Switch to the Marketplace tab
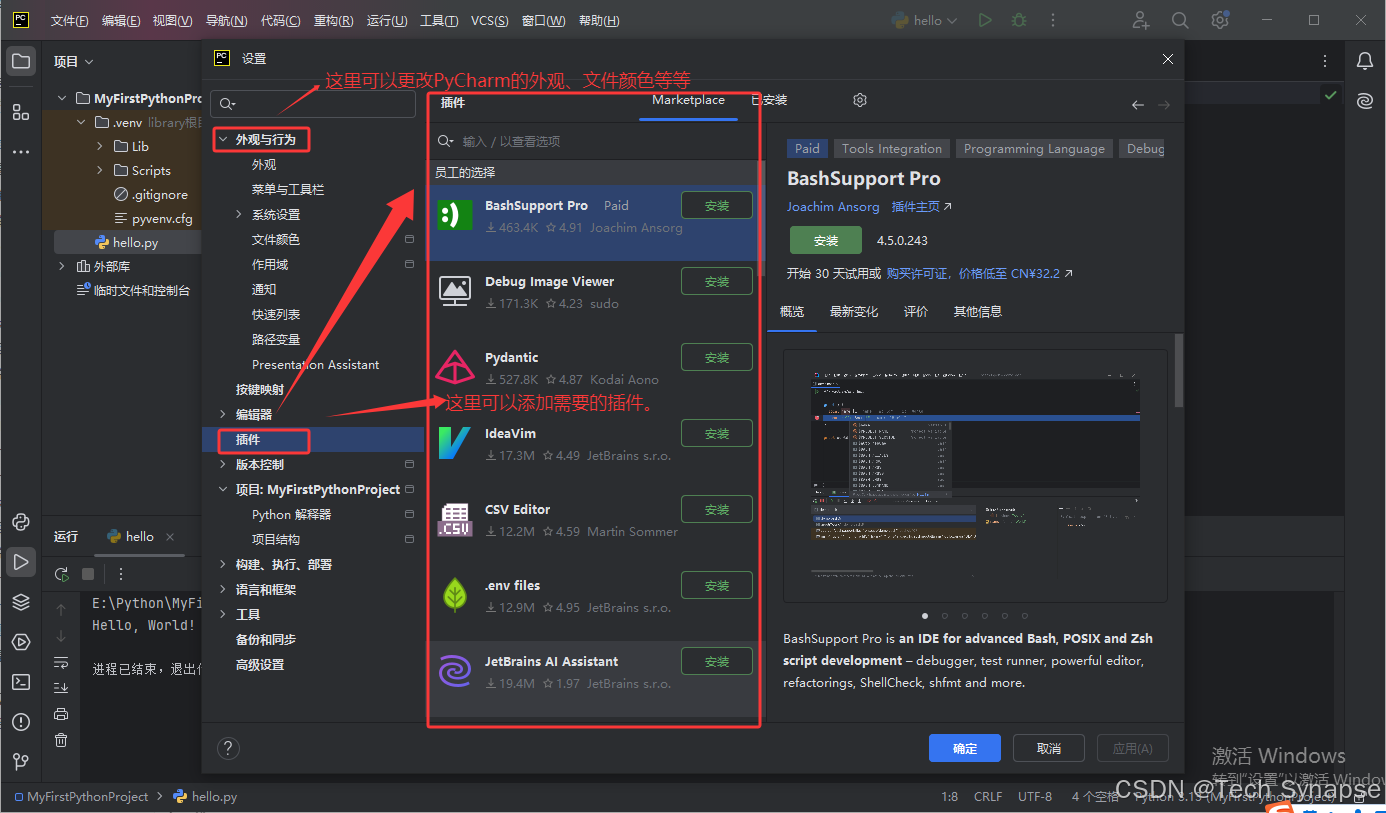 tap(688, 100)
